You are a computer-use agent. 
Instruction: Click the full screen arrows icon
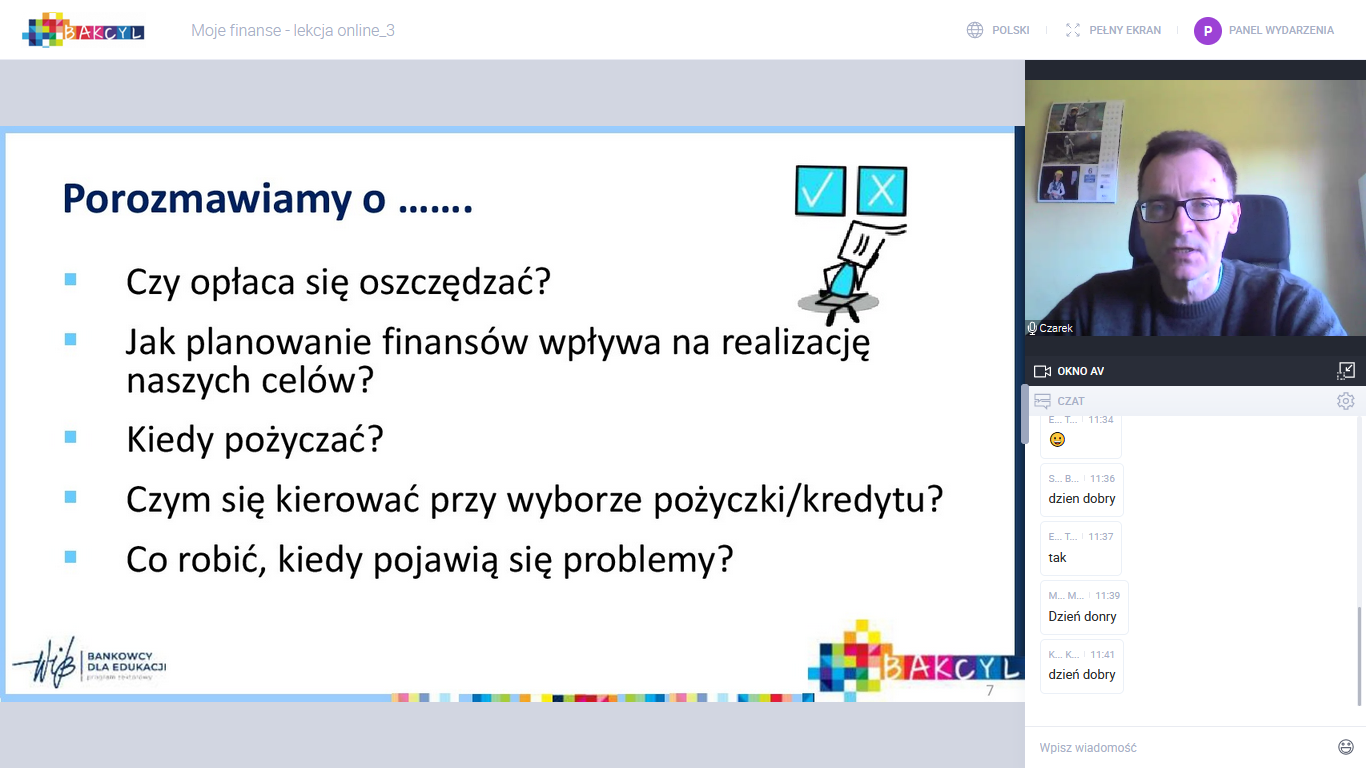point(1073,30)
